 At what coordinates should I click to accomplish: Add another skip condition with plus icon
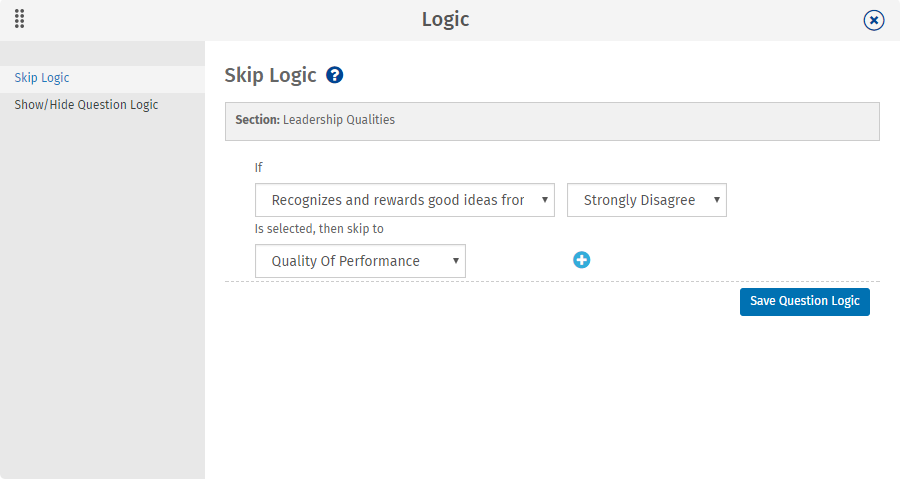[582, 260]
